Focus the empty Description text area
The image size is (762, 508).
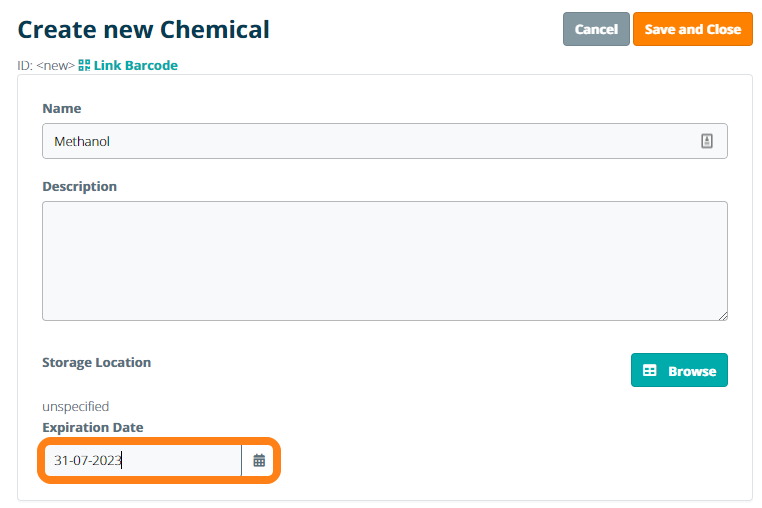pyautogui.click(x=384, y=260)
